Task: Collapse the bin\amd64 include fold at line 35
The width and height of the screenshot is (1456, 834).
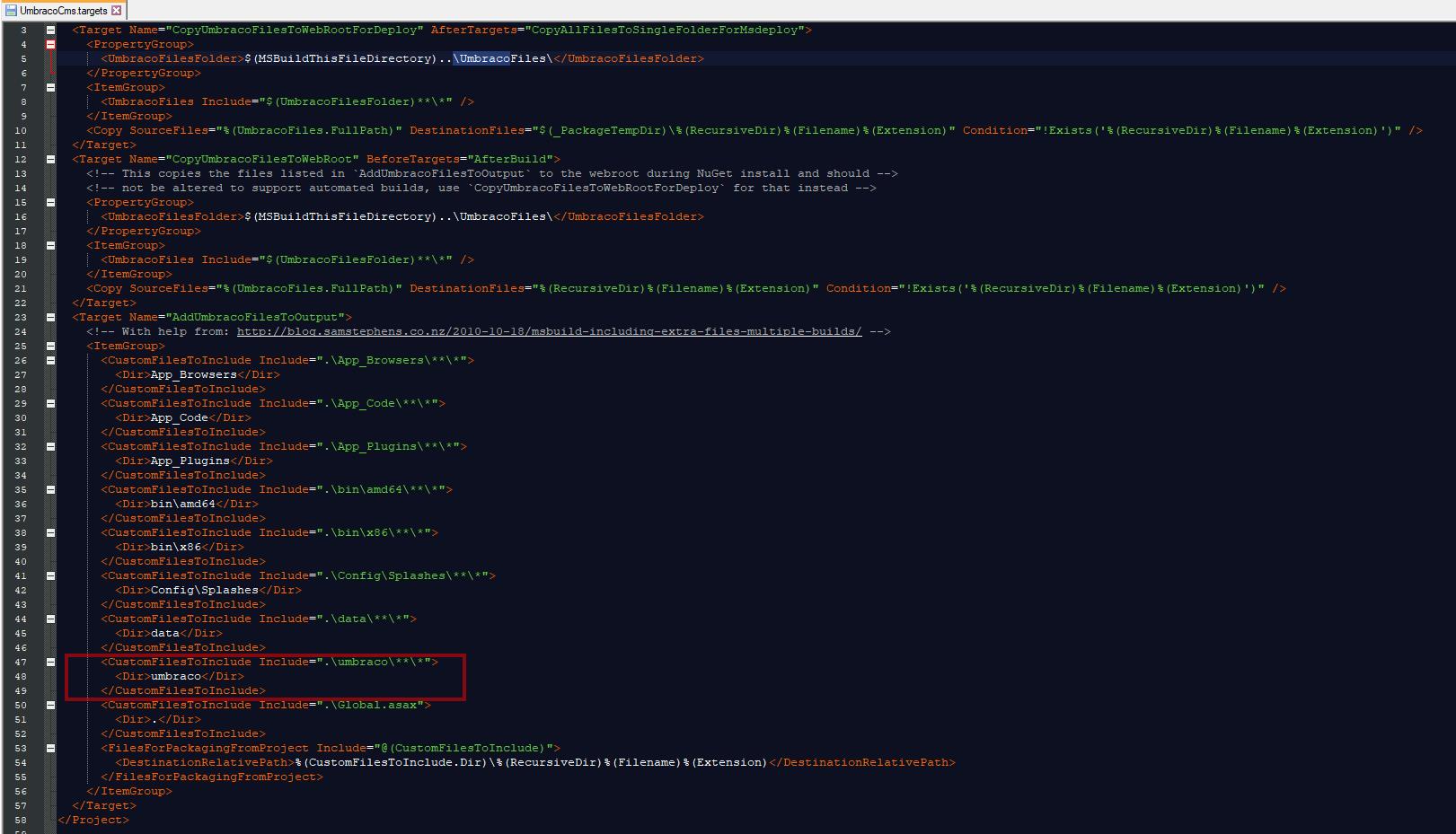Action: point(51,489)
